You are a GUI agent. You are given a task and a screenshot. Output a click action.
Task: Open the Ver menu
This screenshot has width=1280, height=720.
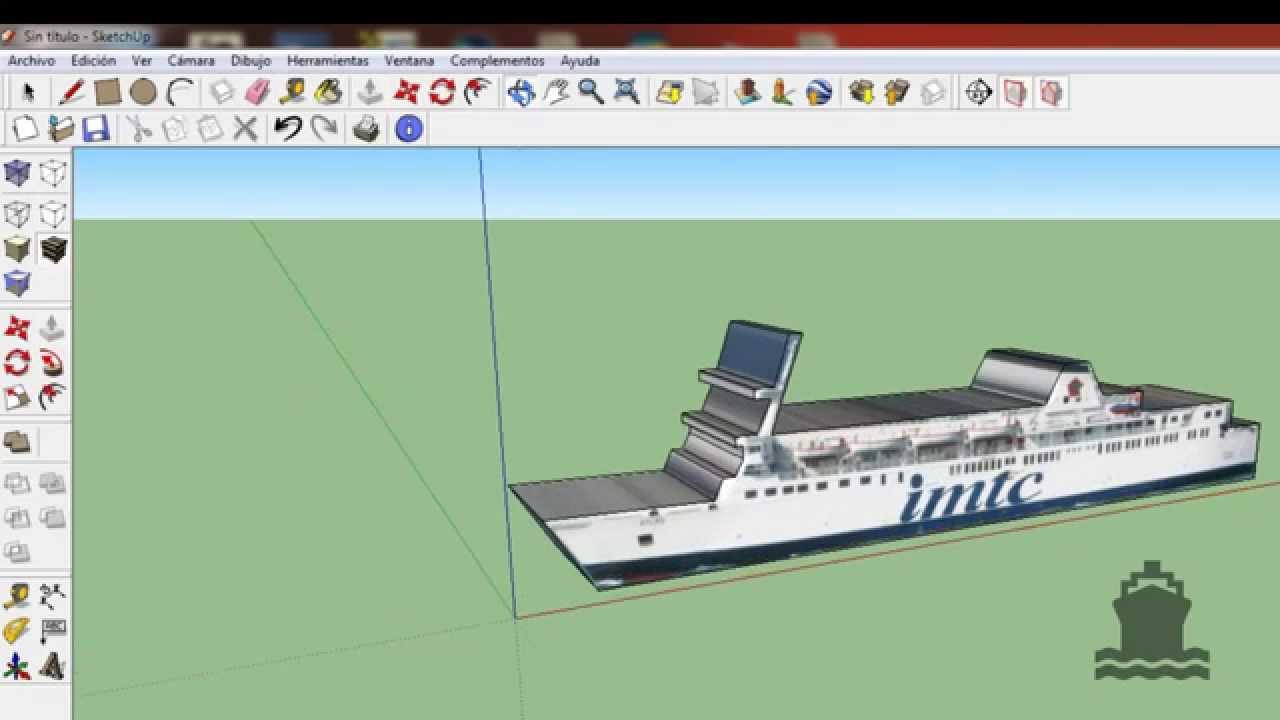click(x=142, y=60)
